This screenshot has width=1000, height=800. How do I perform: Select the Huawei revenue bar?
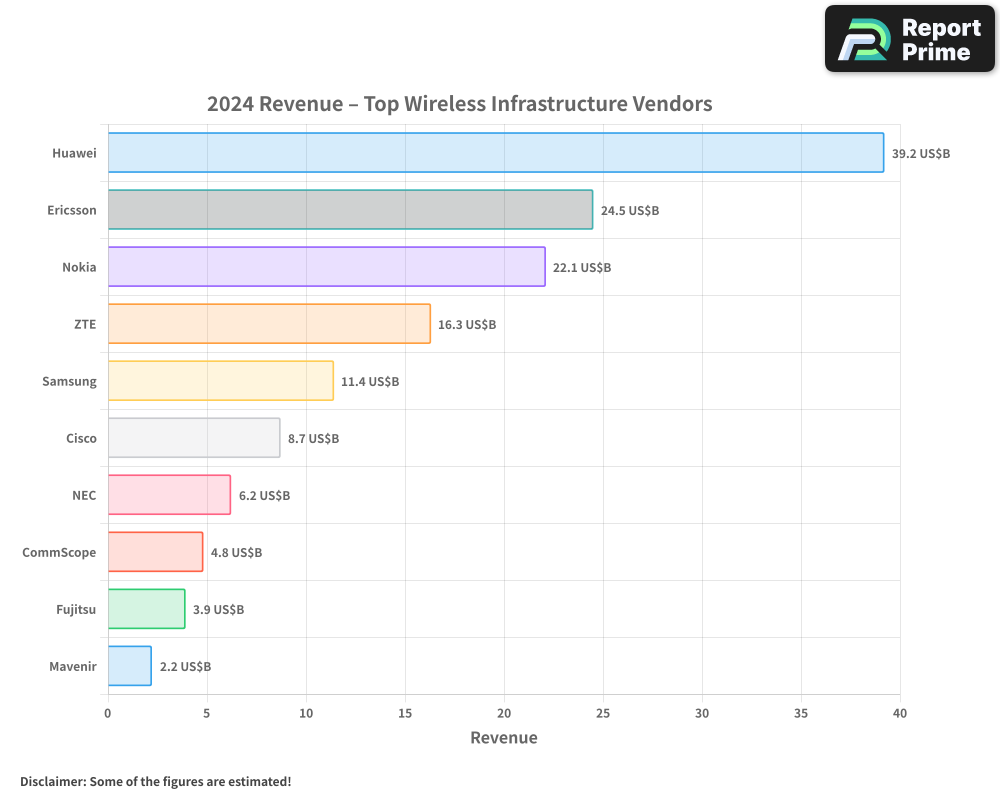click(x=495, y=153)
